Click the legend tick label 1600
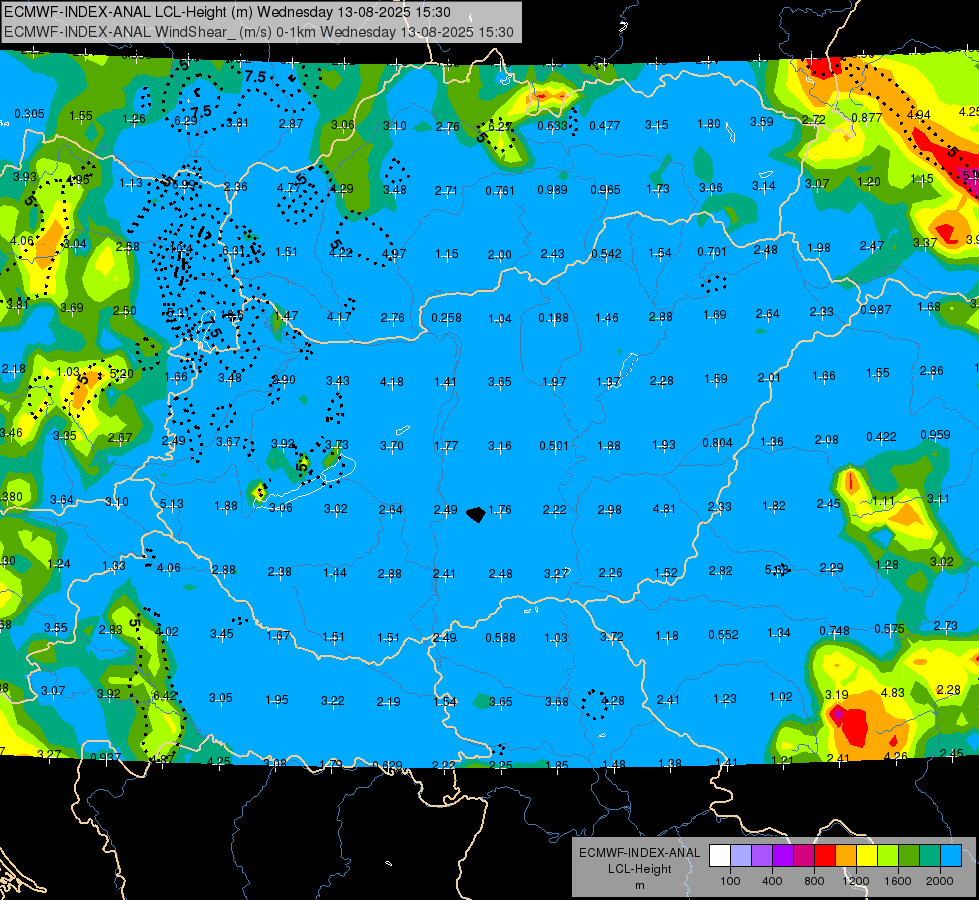This screenshot has height=900, width=979. [x=898, y=881]
